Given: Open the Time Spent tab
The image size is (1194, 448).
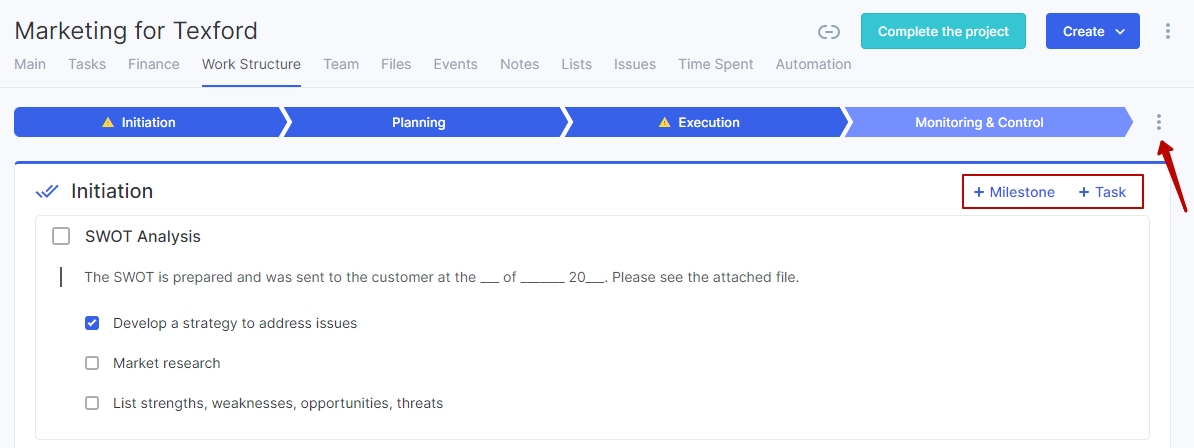Looking at the screenshot, I should [716, 64].
